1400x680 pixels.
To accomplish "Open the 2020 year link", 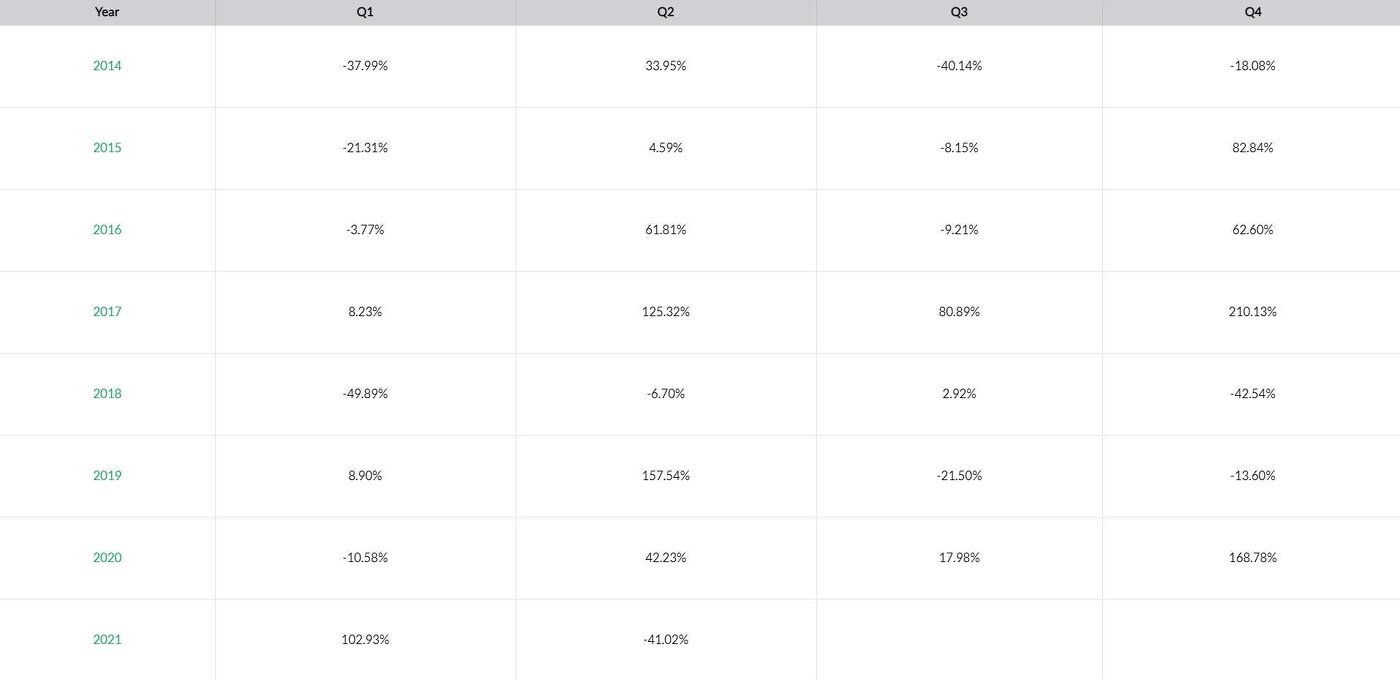I will (107, 558).
